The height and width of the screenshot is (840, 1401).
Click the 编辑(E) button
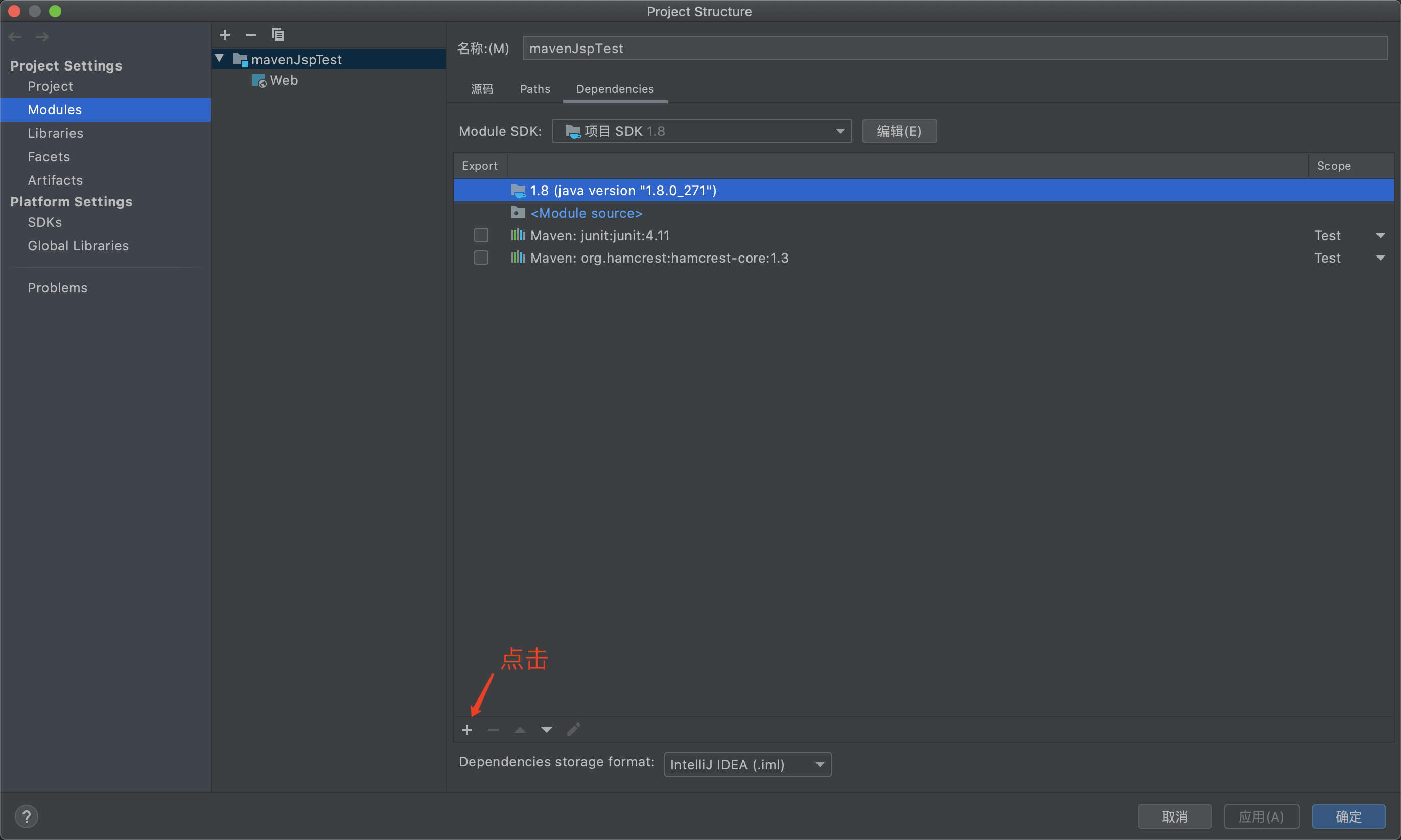click(x=899, y=131)
